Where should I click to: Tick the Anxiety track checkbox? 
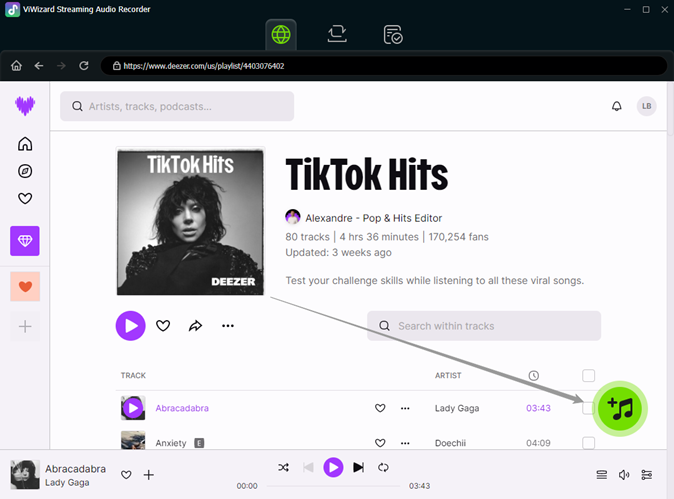click(x=588, y=443)
